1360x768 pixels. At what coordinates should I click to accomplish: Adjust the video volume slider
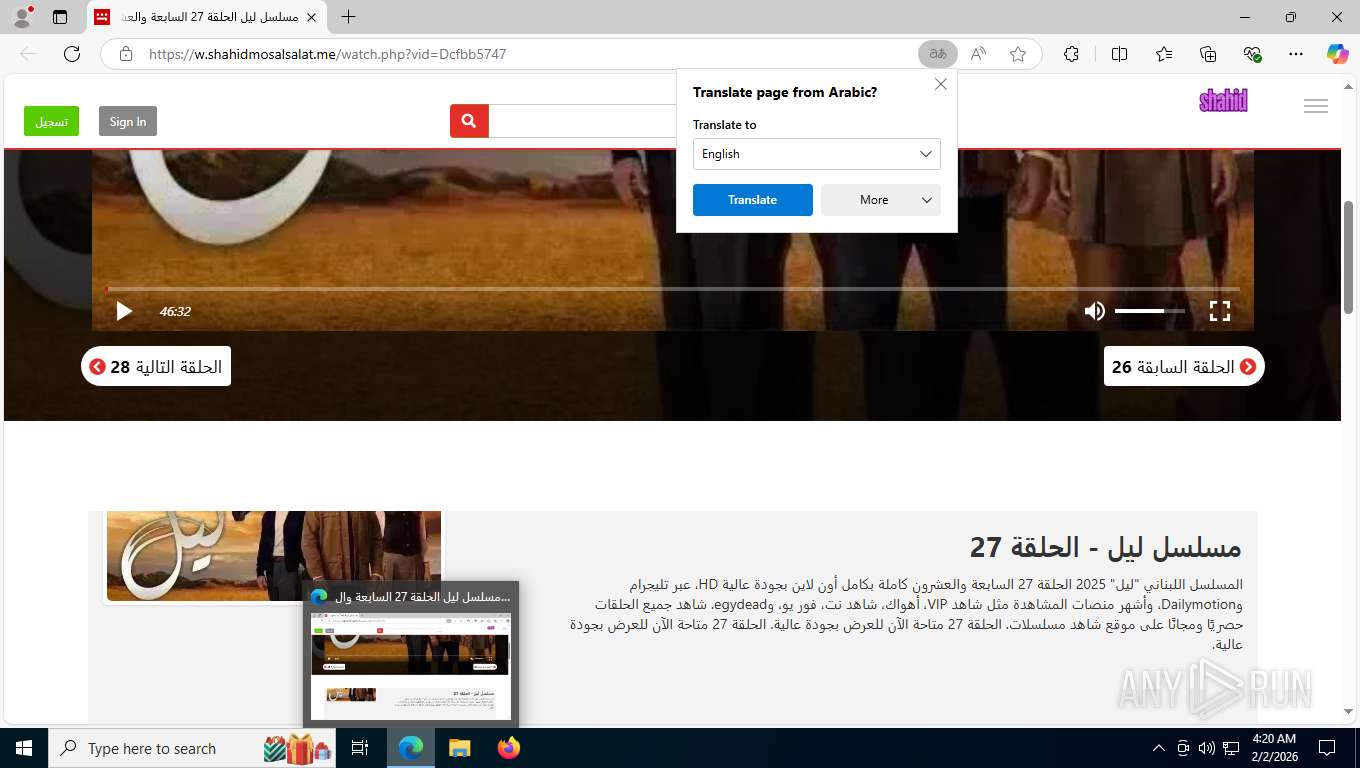coord(1150,311)
